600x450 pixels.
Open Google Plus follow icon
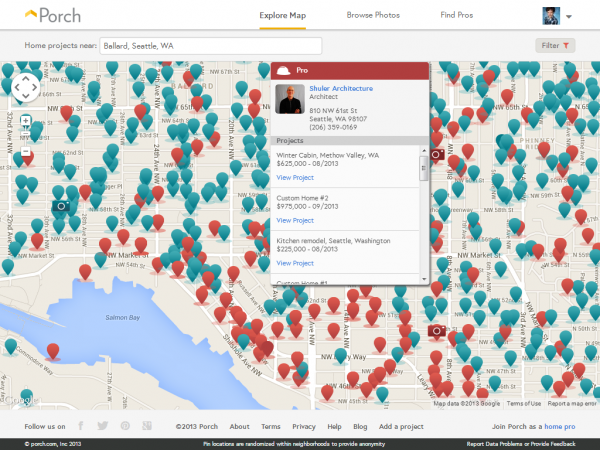point(147,426)
